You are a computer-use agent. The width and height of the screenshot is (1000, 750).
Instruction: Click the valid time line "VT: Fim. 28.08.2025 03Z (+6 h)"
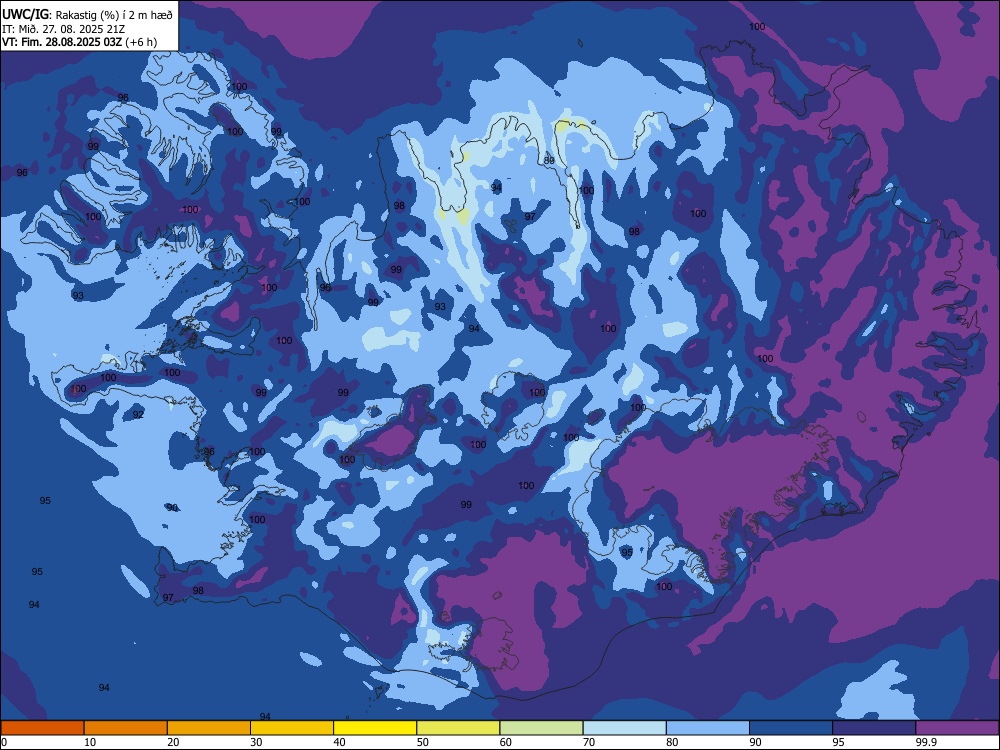point(79,42)
